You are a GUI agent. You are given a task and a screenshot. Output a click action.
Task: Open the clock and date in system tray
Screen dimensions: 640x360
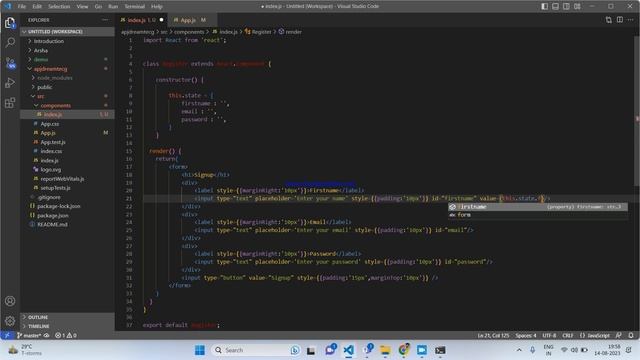[x=607, y=350]
